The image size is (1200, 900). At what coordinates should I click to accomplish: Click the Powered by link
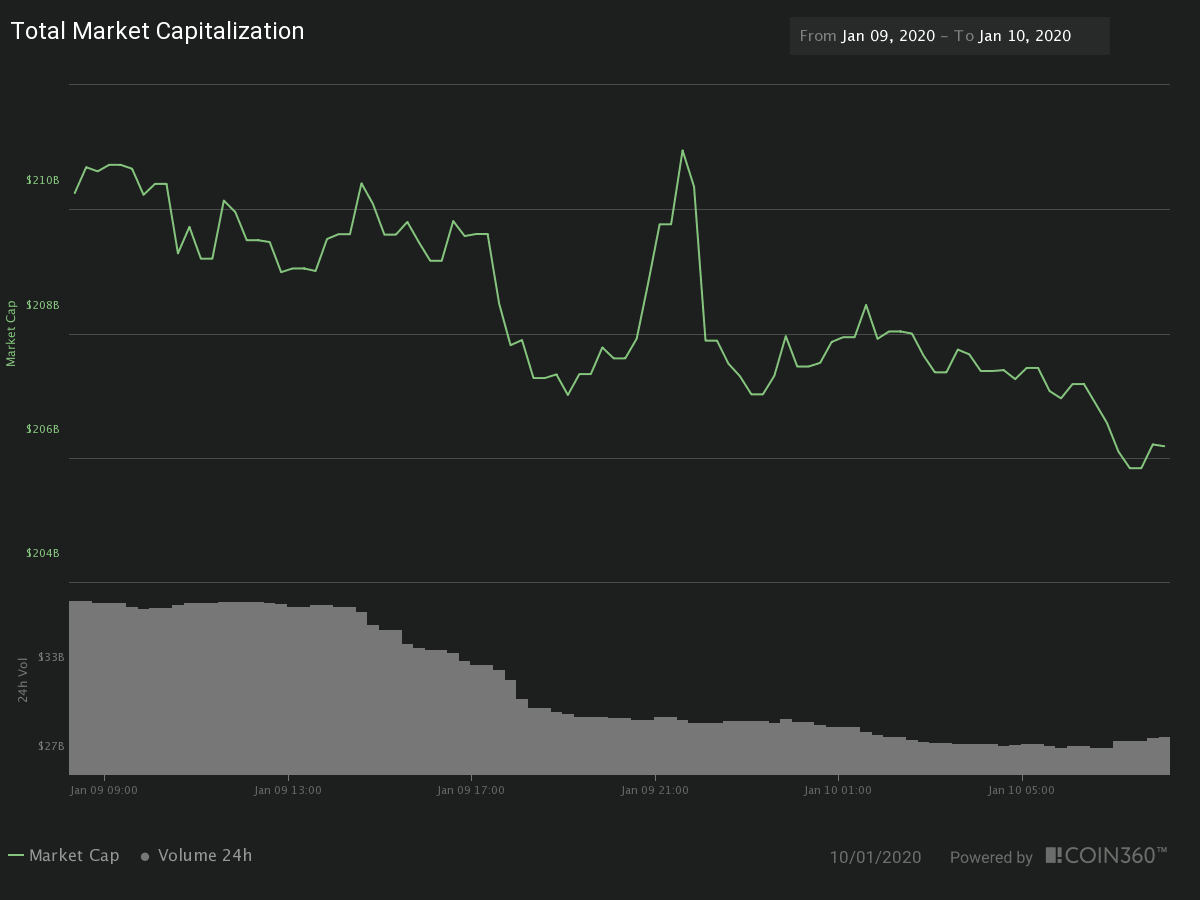991,857
